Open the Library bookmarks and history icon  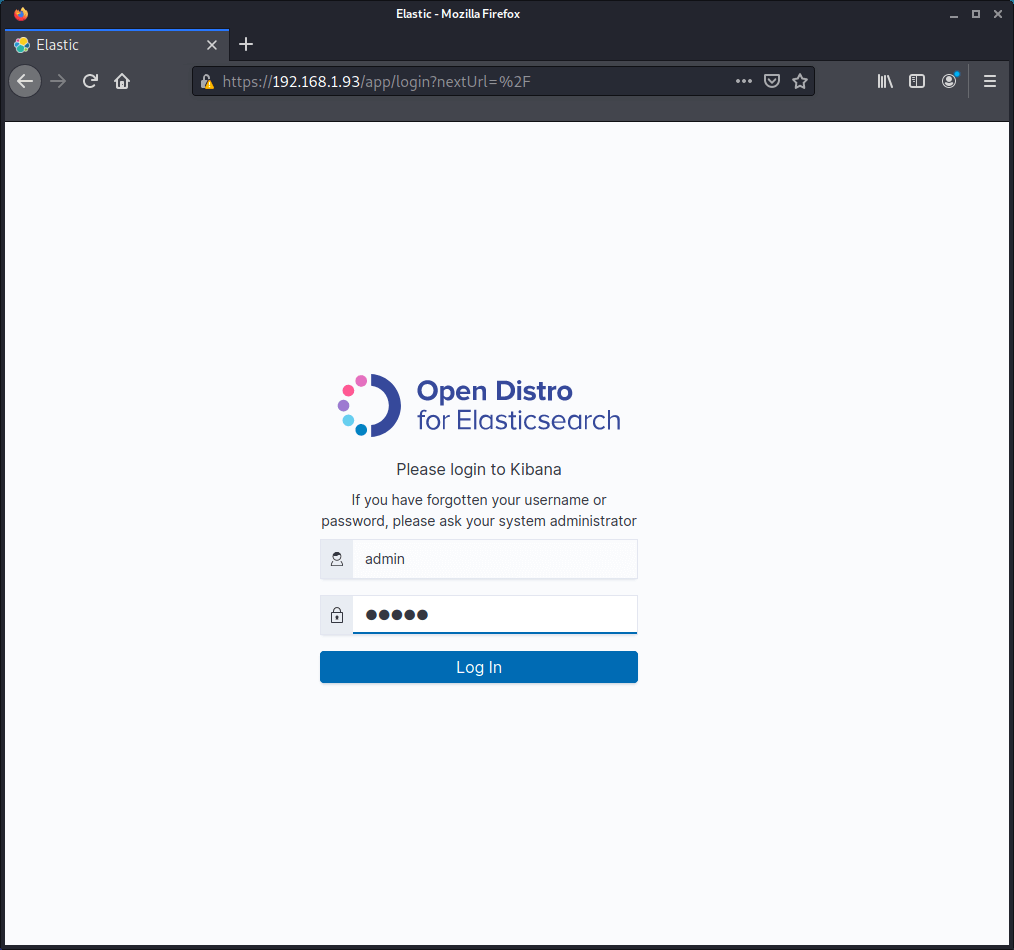click(x=885, y=81)
